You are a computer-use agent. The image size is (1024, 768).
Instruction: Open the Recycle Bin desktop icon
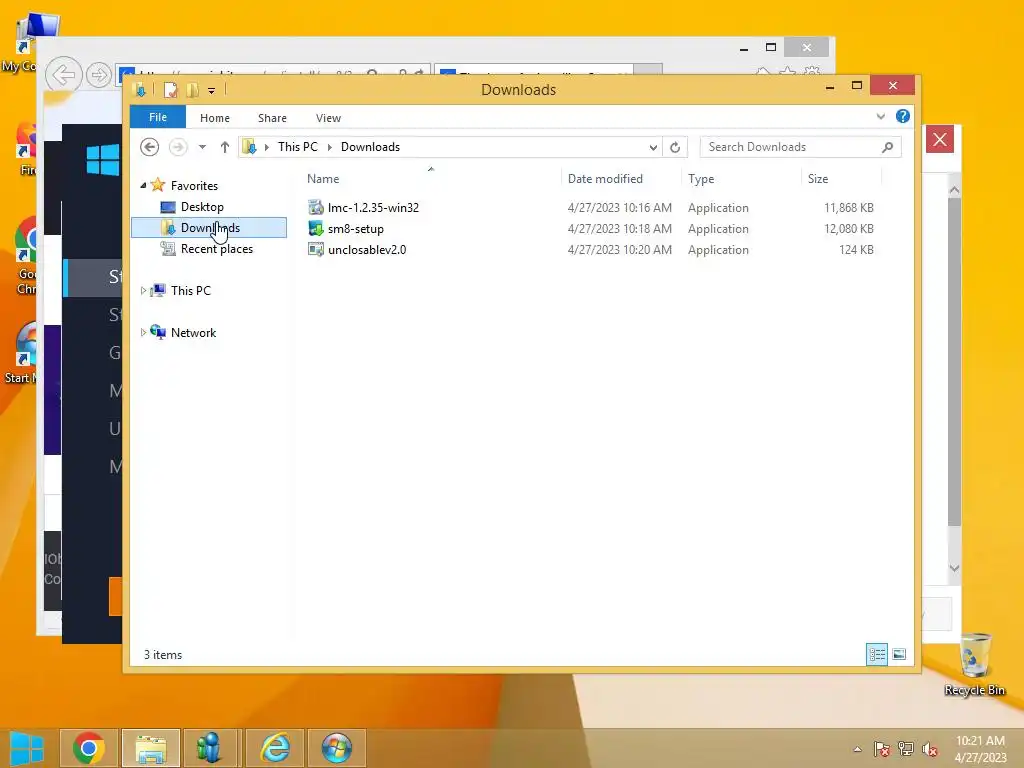click(x=974, y=665)
